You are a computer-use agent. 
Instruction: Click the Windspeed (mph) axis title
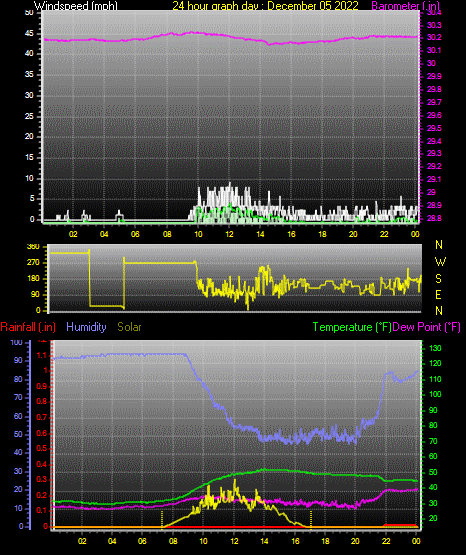[76, 6]
